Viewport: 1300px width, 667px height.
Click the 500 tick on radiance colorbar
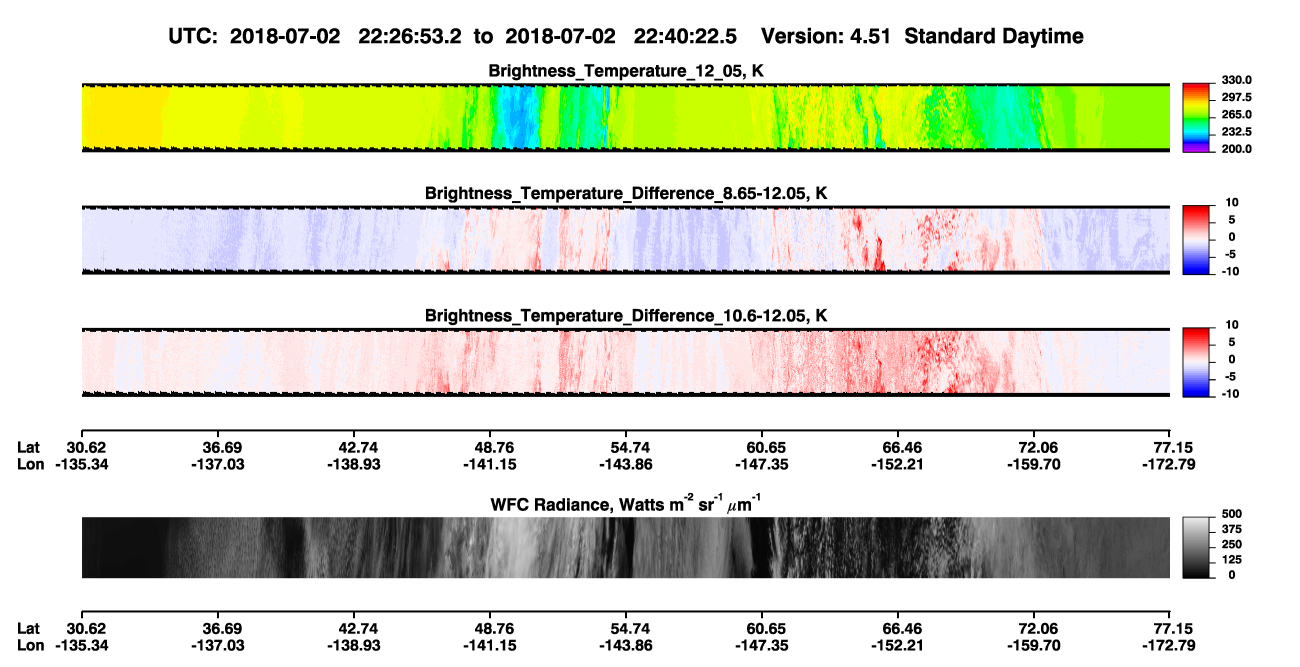1232,514
